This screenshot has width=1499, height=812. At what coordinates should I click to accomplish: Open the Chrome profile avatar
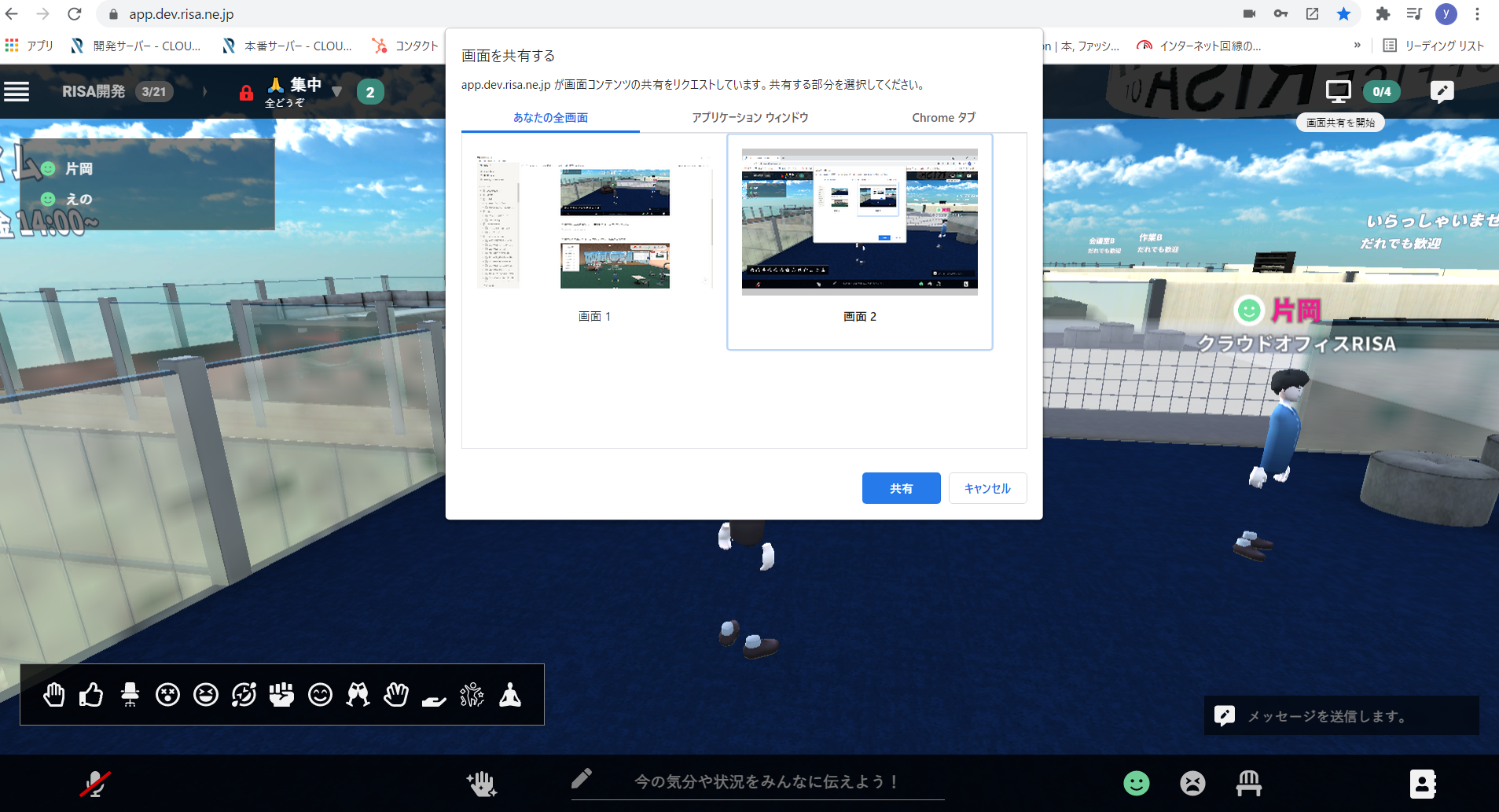click(1446, 14)
